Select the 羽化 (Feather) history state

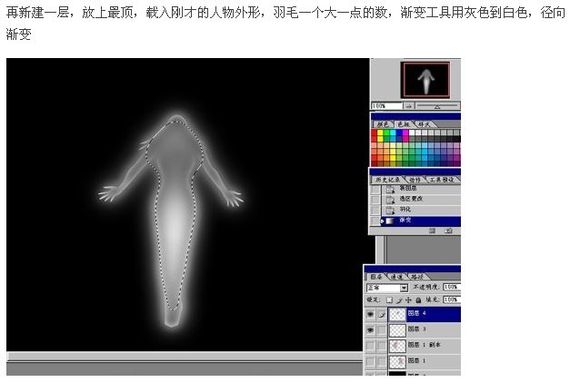tap(421, 210)
